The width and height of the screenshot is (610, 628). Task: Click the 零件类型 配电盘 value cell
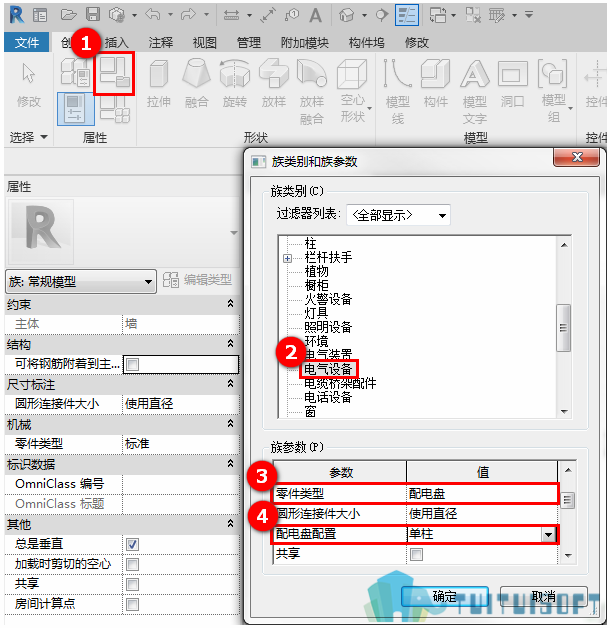[482, 494]
